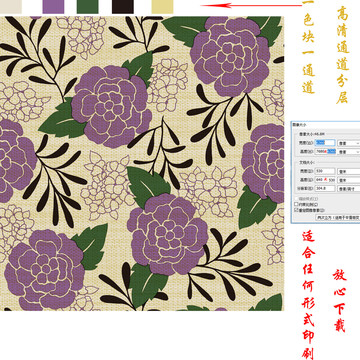Screen dimensions: 360x360
Task: Click the black color block swatch
Action: (x=123, y=7)
